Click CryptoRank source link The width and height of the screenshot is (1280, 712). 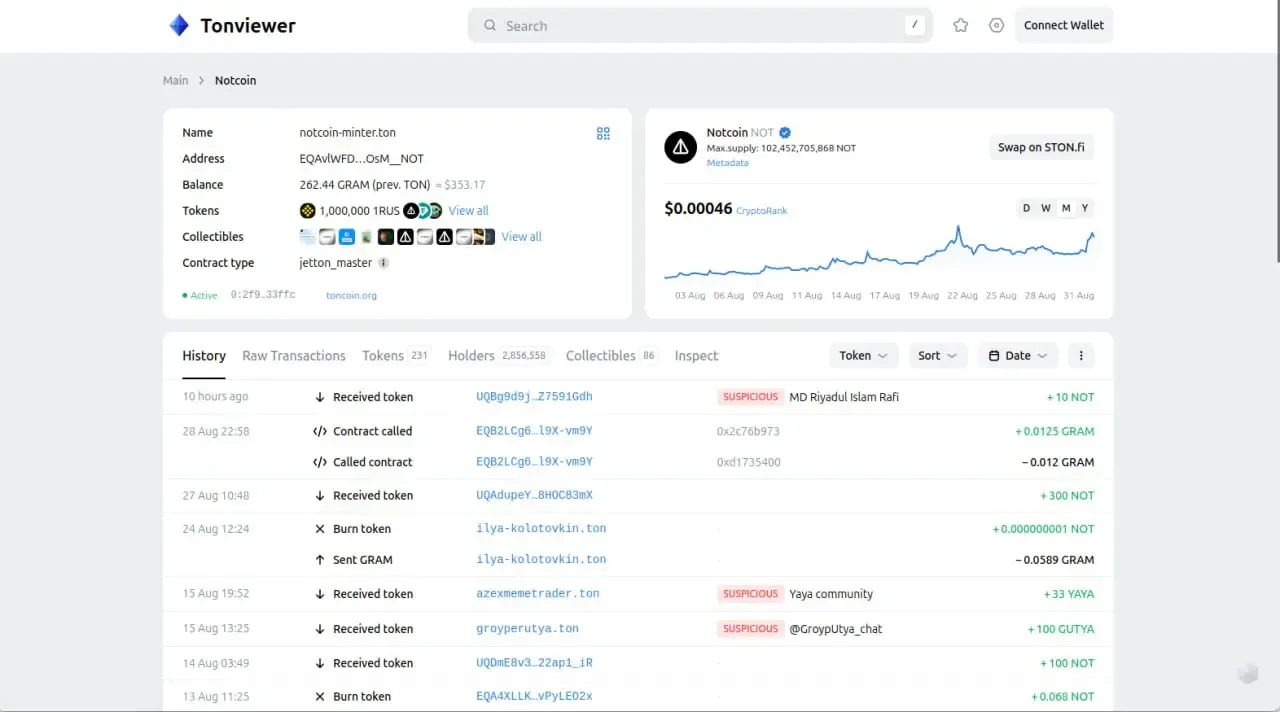pos(762,211)
